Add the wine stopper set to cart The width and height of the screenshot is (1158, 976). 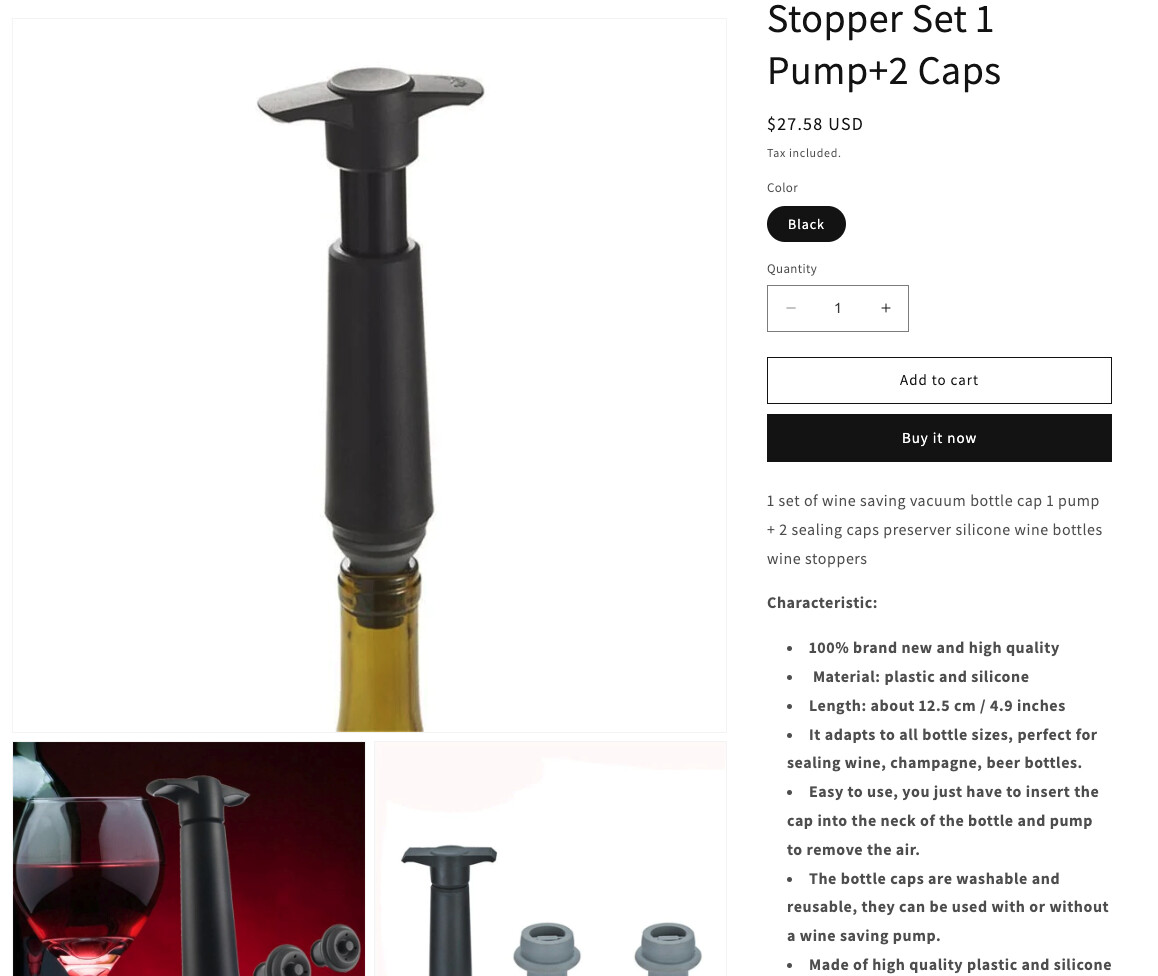pos(939,380)
